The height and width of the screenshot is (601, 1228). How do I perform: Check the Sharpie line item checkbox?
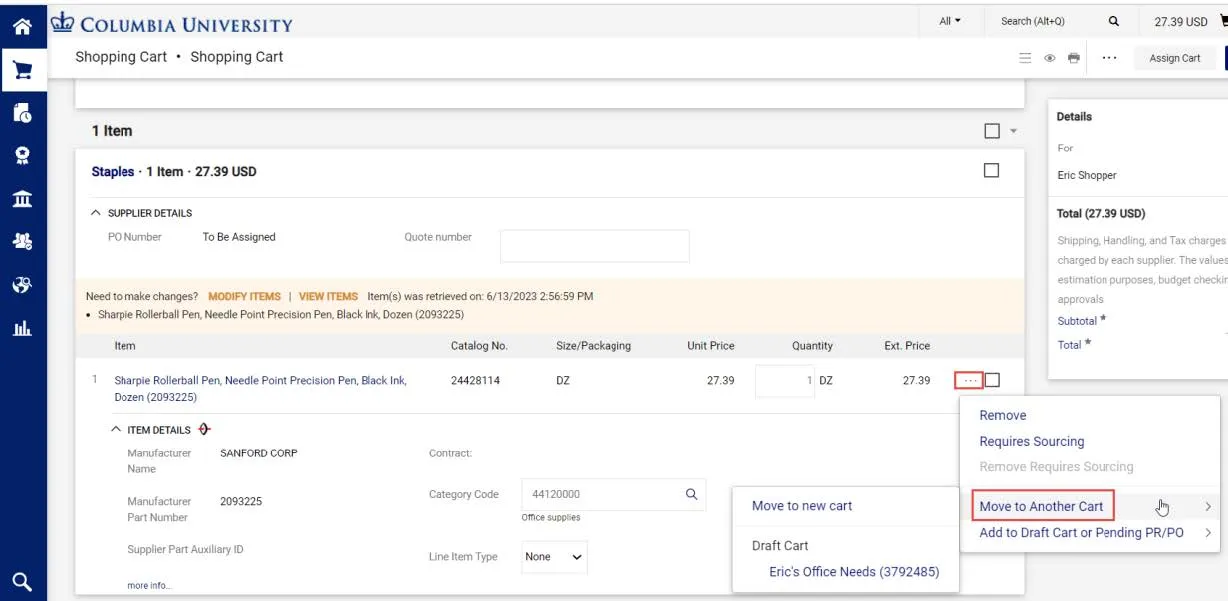click(x=992, y=380)
